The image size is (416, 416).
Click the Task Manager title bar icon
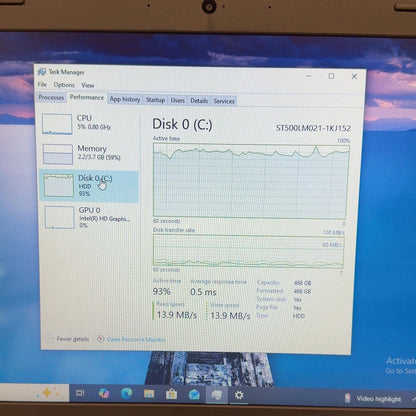(42, 72)
